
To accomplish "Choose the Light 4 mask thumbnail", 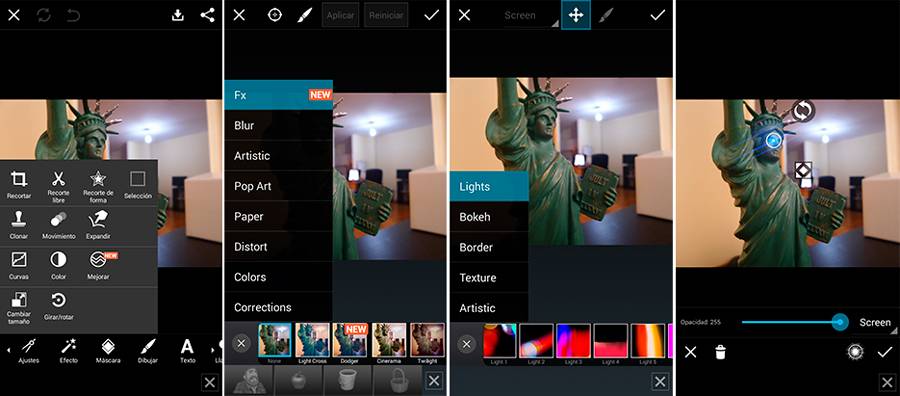I will click(611, 344).
